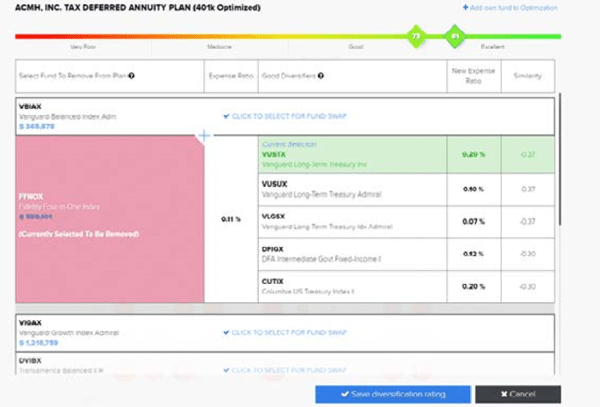Click the plus icon to add own fund
600x407 pixels.
point(465,8)
